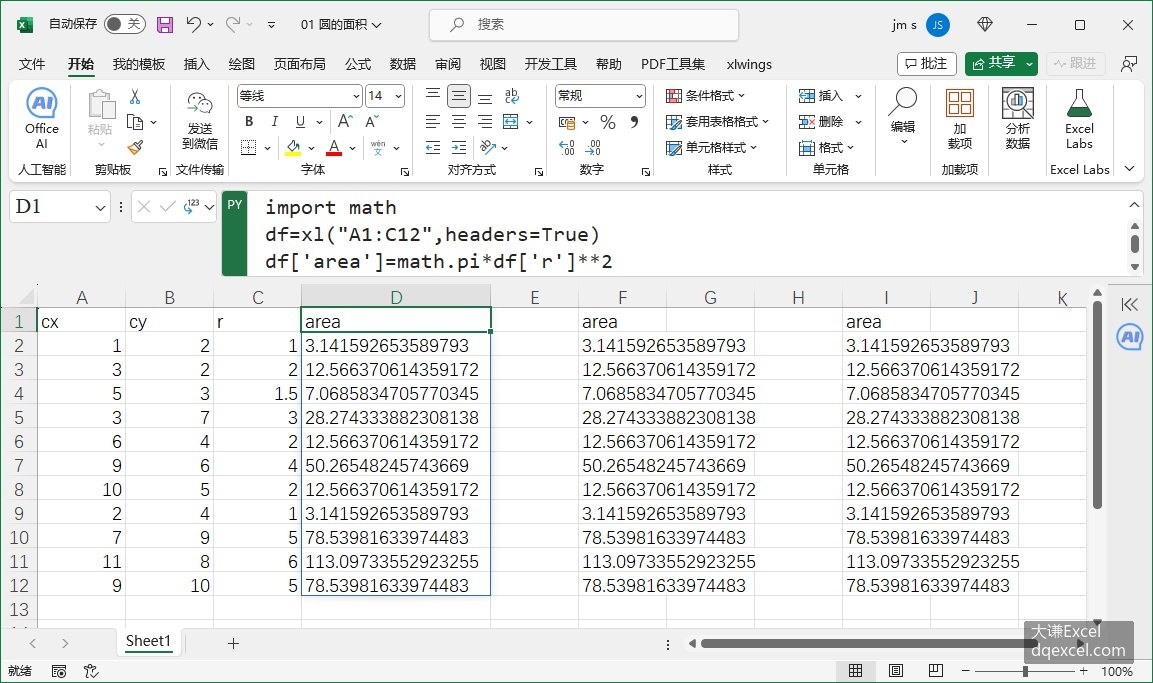Screen dimensions: 1153x683
Task: Launch Excel Labs add-in
Action: coord(1079,120)
